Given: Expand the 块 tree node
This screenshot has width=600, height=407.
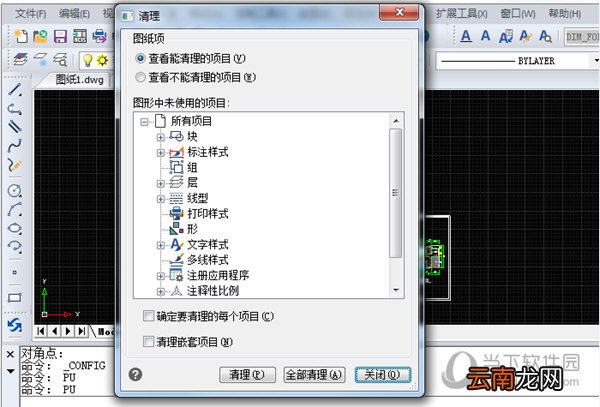Looking at the screenshot, I should point(161,137).
